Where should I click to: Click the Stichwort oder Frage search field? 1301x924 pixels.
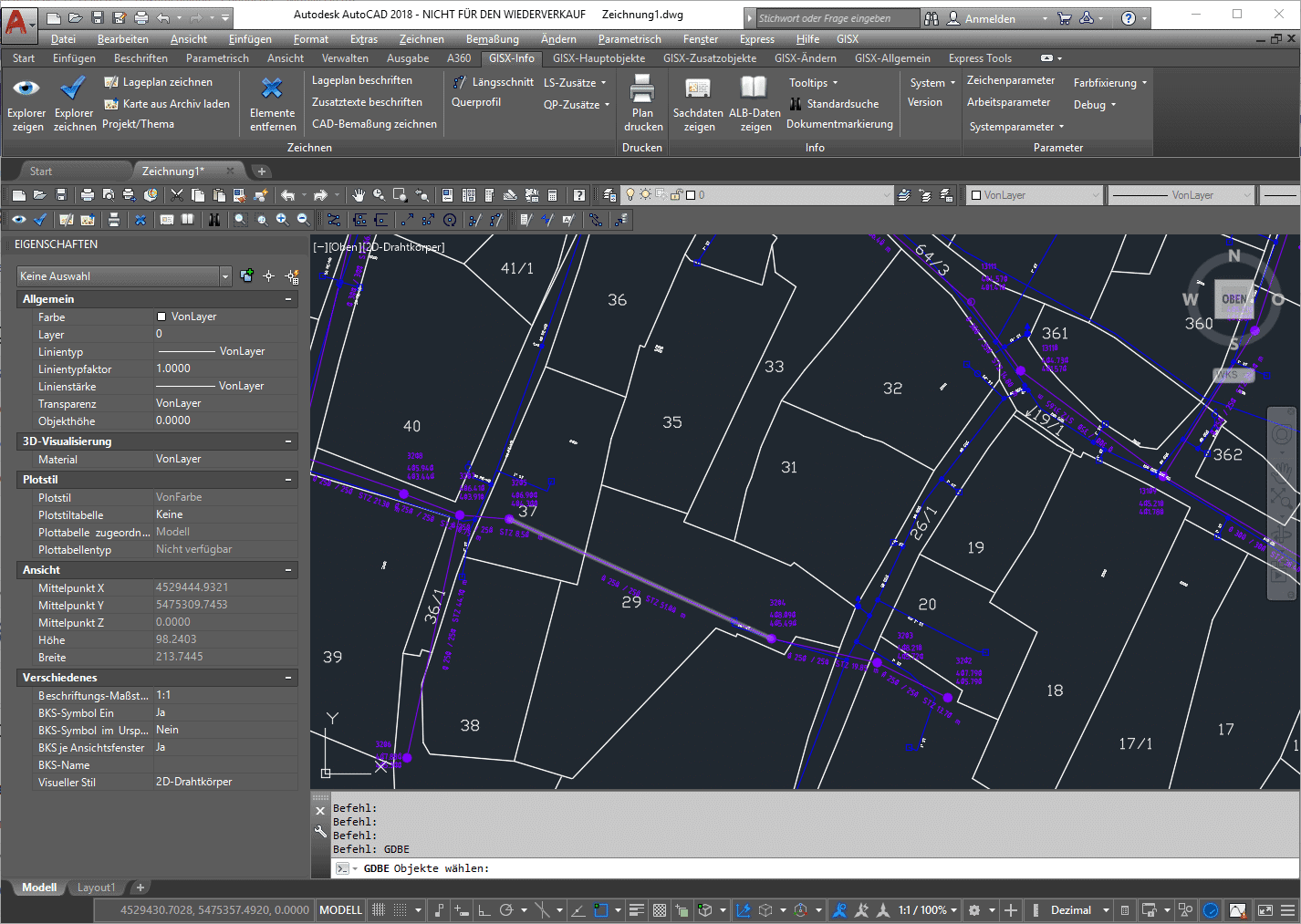click(x=837, y=18)
